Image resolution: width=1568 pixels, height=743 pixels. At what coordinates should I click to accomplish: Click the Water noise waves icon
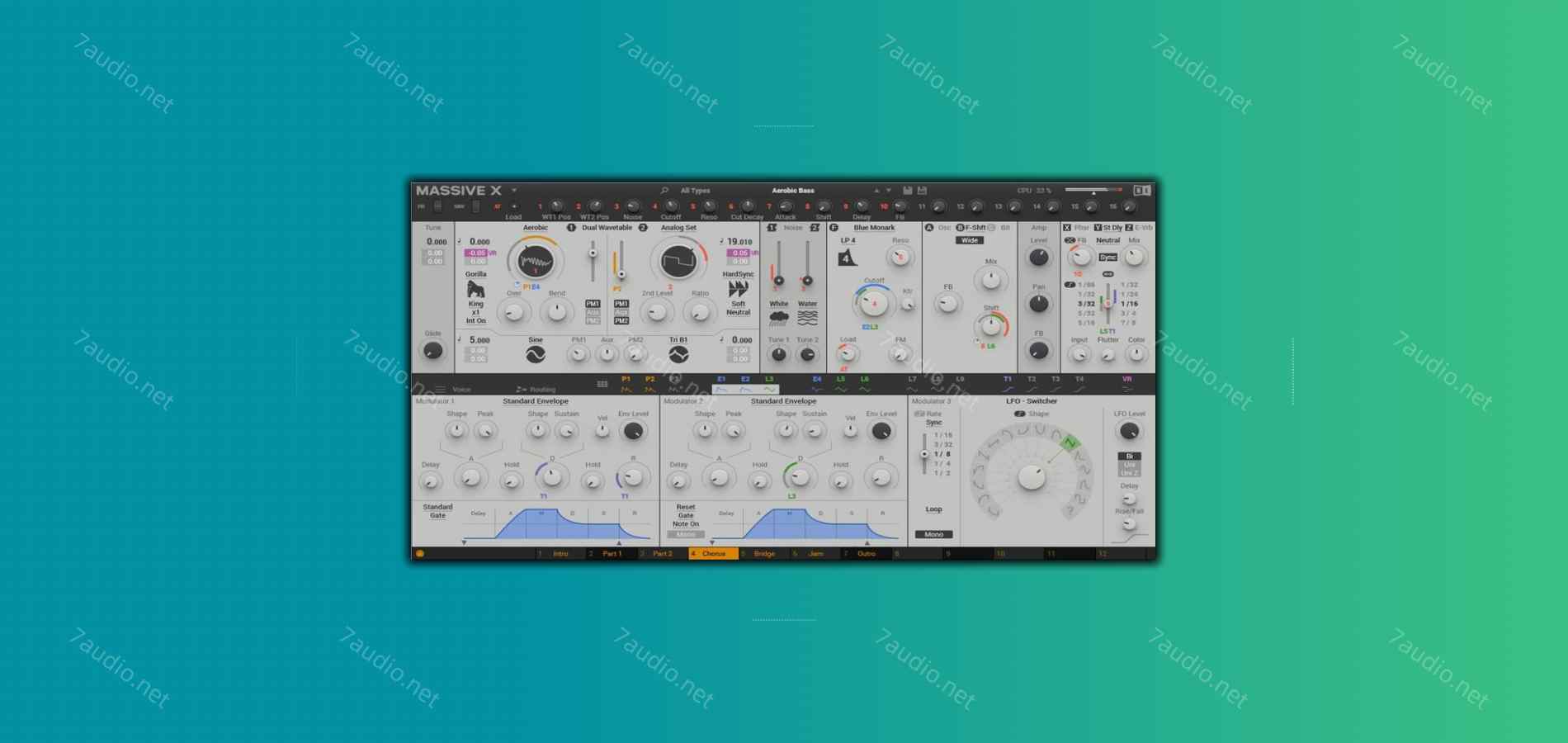[x=807, y=318]
